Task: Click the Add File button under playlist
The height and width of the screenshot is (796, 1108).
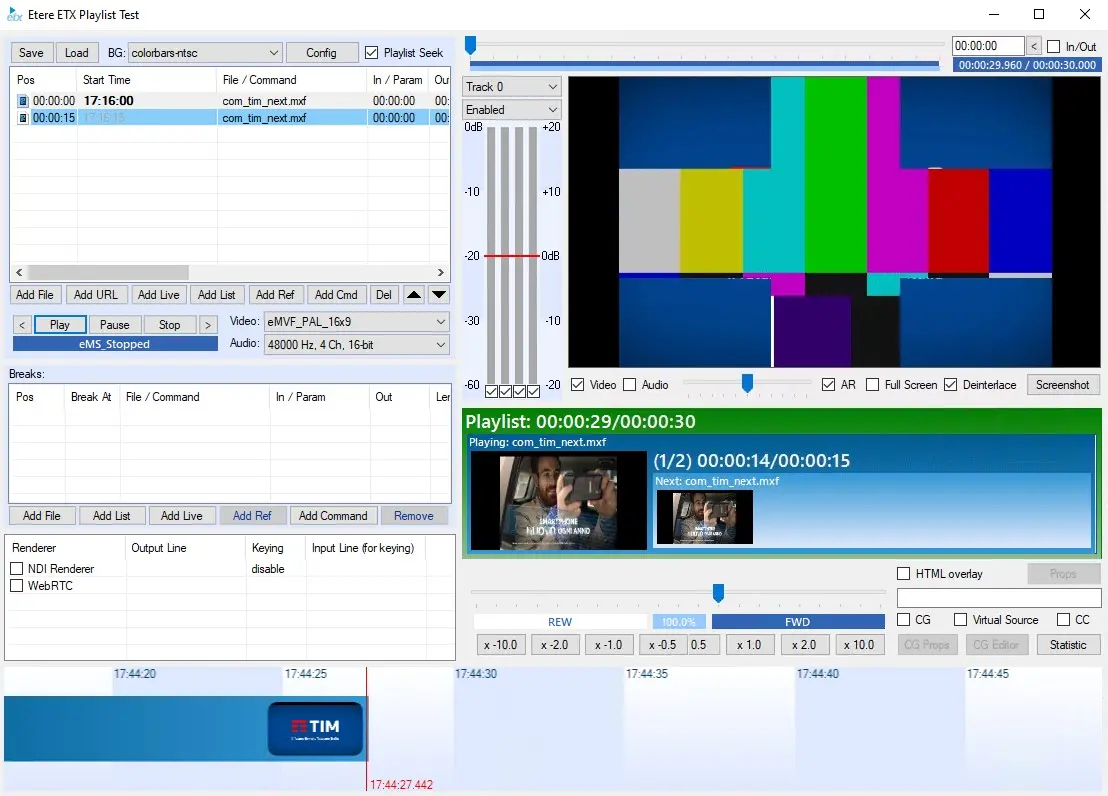Action: (x=36, y=295)
